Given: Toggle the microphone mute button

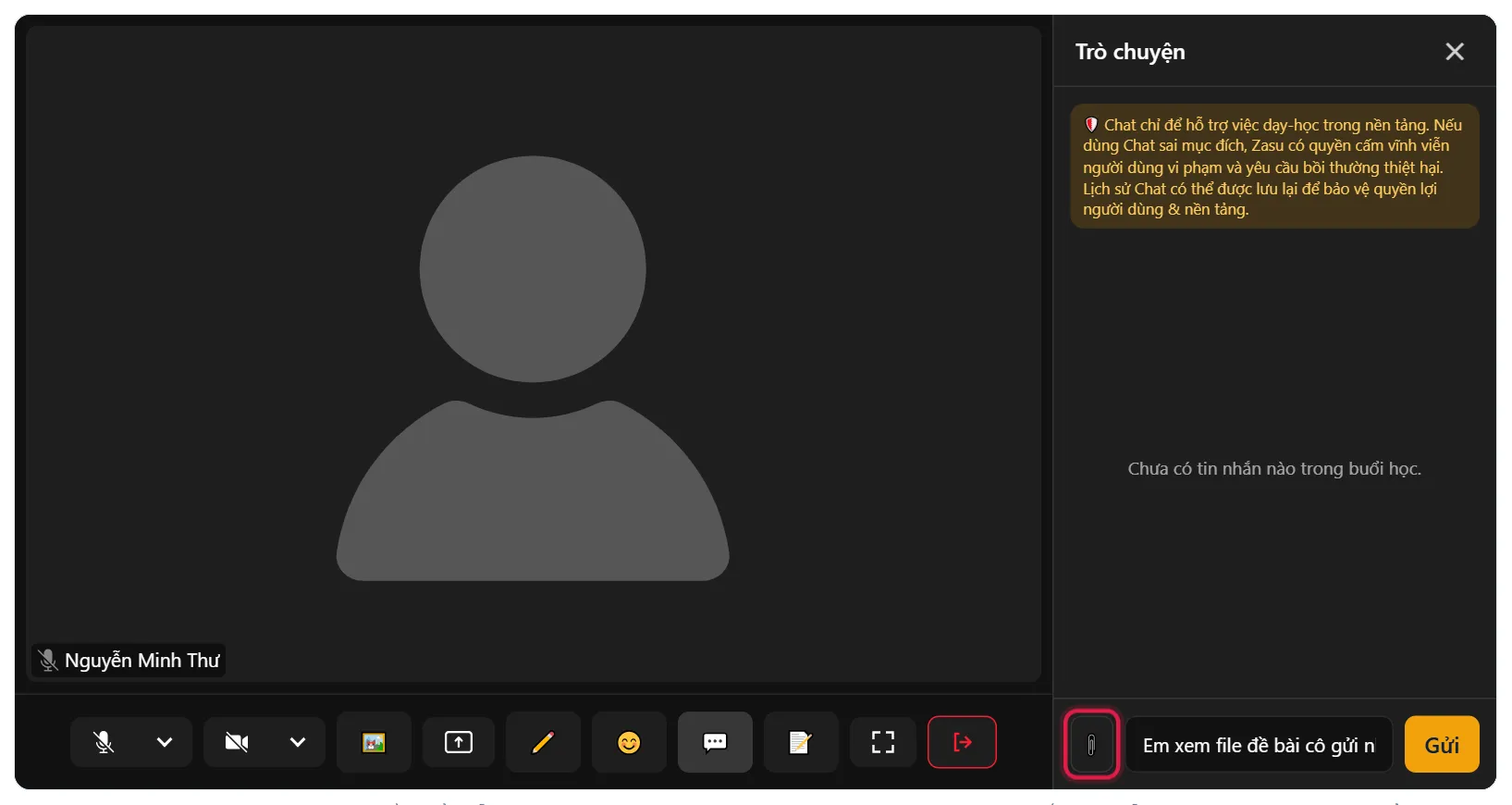Looking at the screenshot, I should [104, 742].
